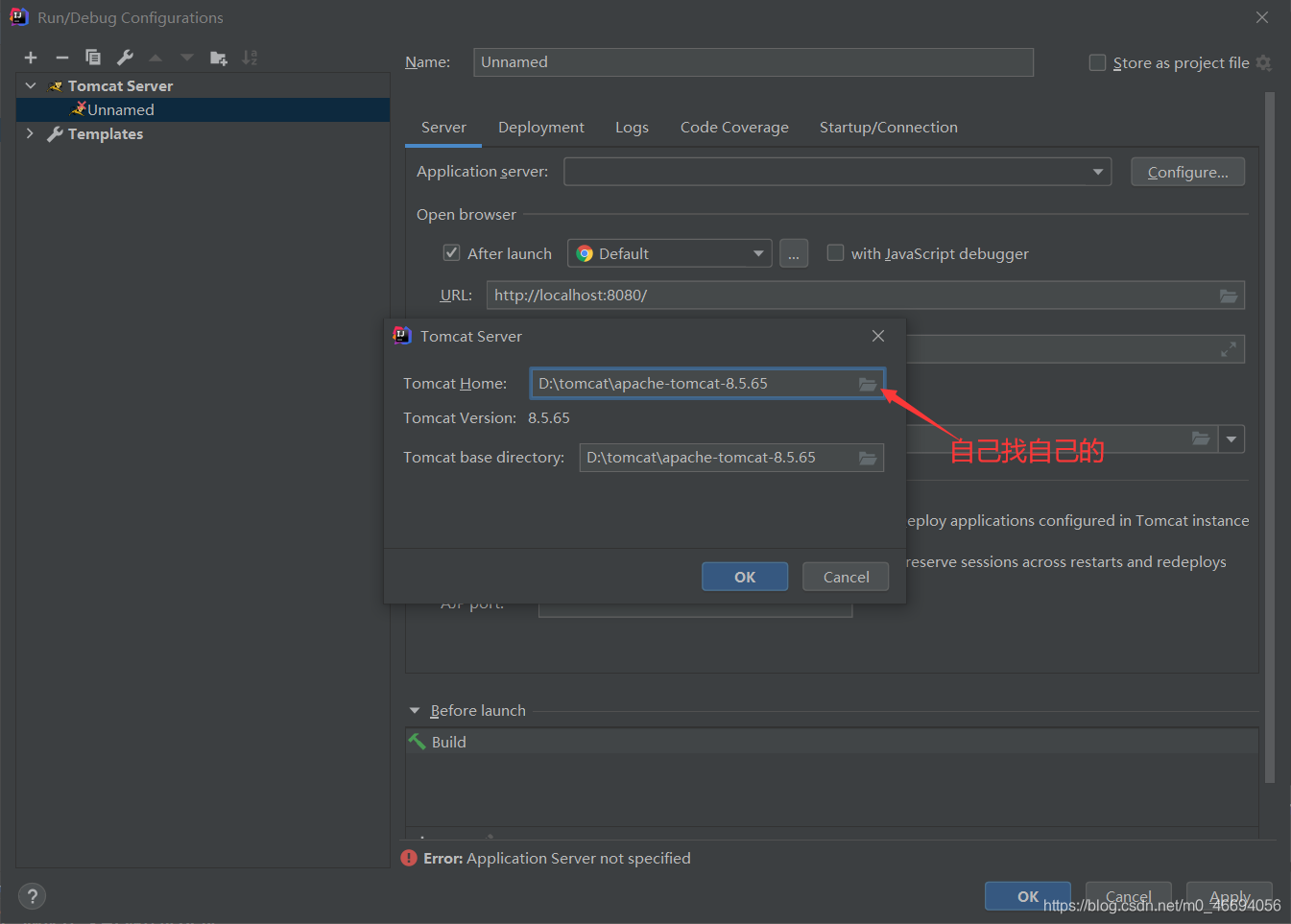Click the vertical scrollbar on right
This screenshot has width=1291, height=924.
point(1270,437)
